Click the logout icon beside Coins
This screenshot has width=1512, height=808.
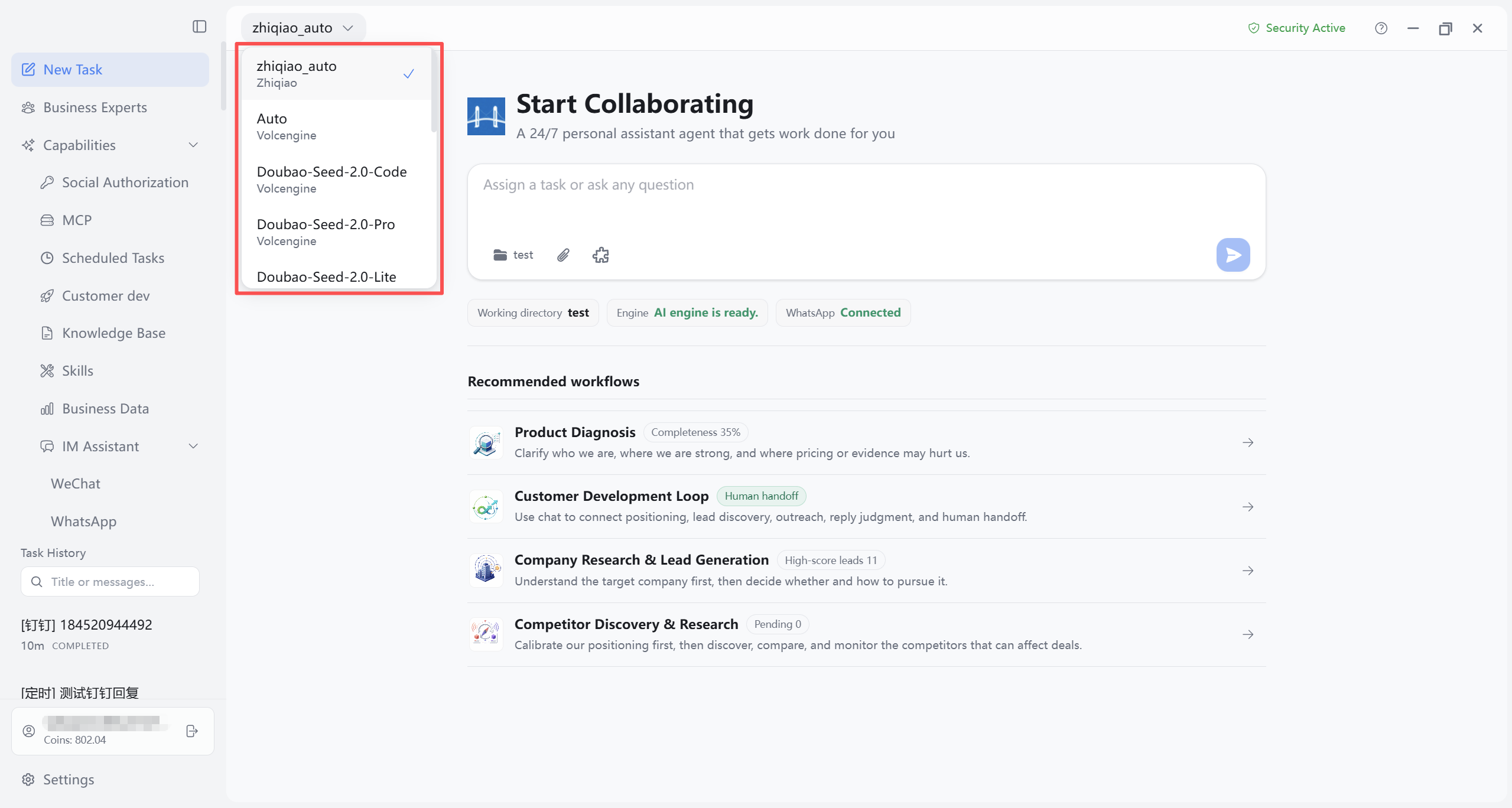tap(192, 731)
